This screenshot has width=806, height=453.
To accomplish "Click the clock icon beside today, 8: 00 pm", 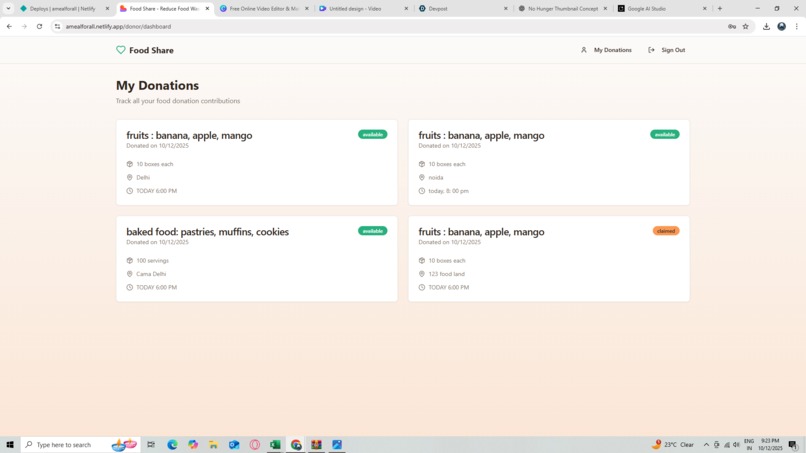I will (x=422, y=191).
